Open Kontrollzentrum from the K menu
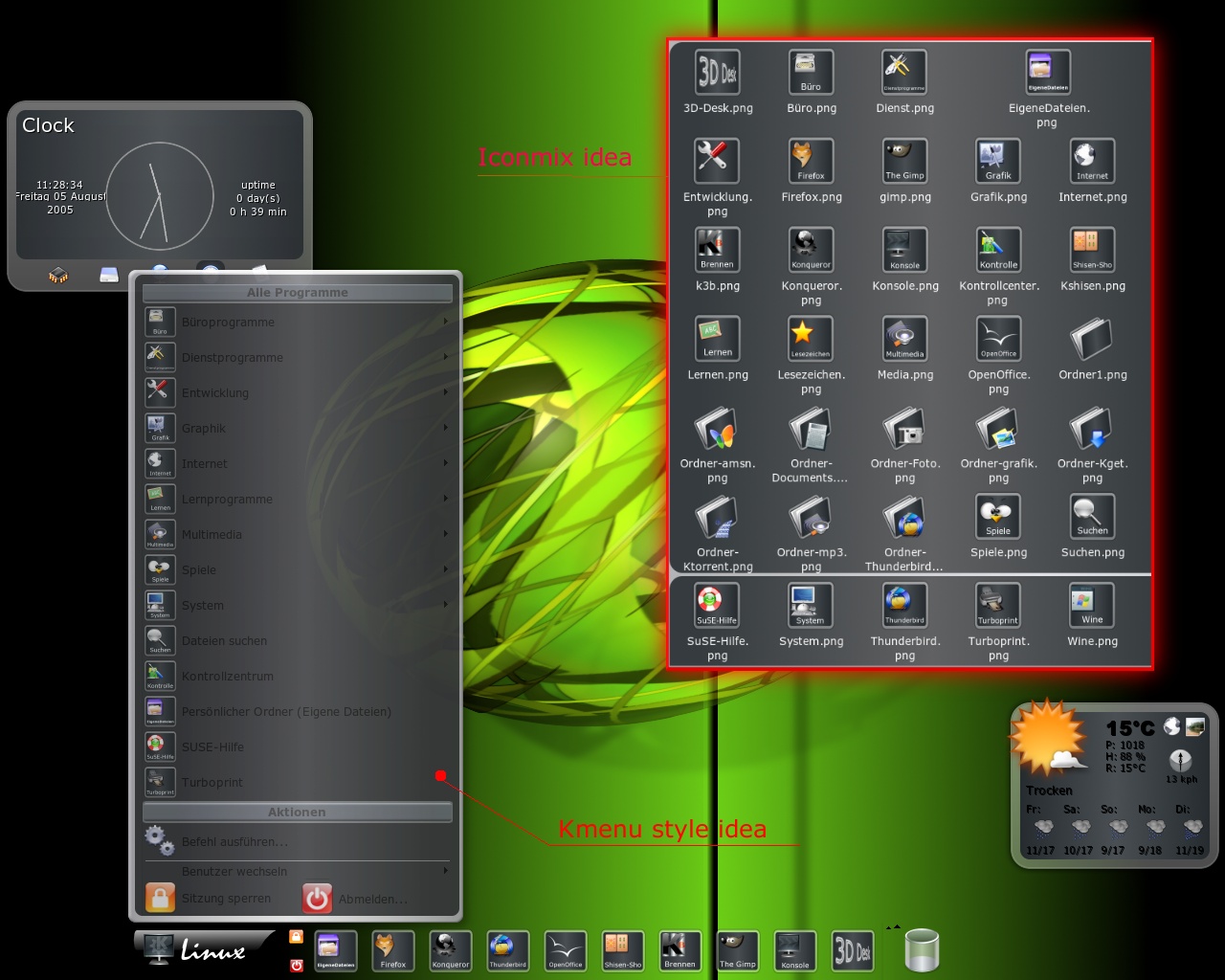The image size is (1225, 980). pos(298,676)
